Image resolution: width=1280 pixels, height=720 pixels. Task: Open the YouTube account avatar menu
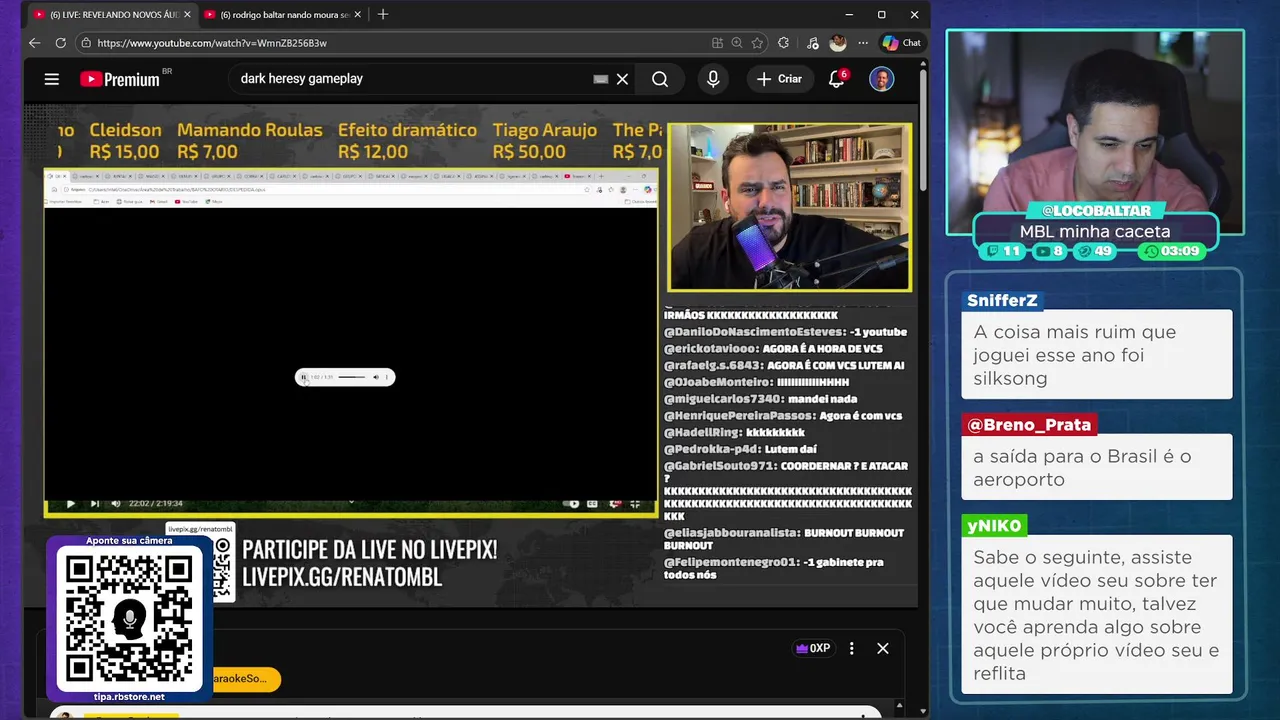881,79
